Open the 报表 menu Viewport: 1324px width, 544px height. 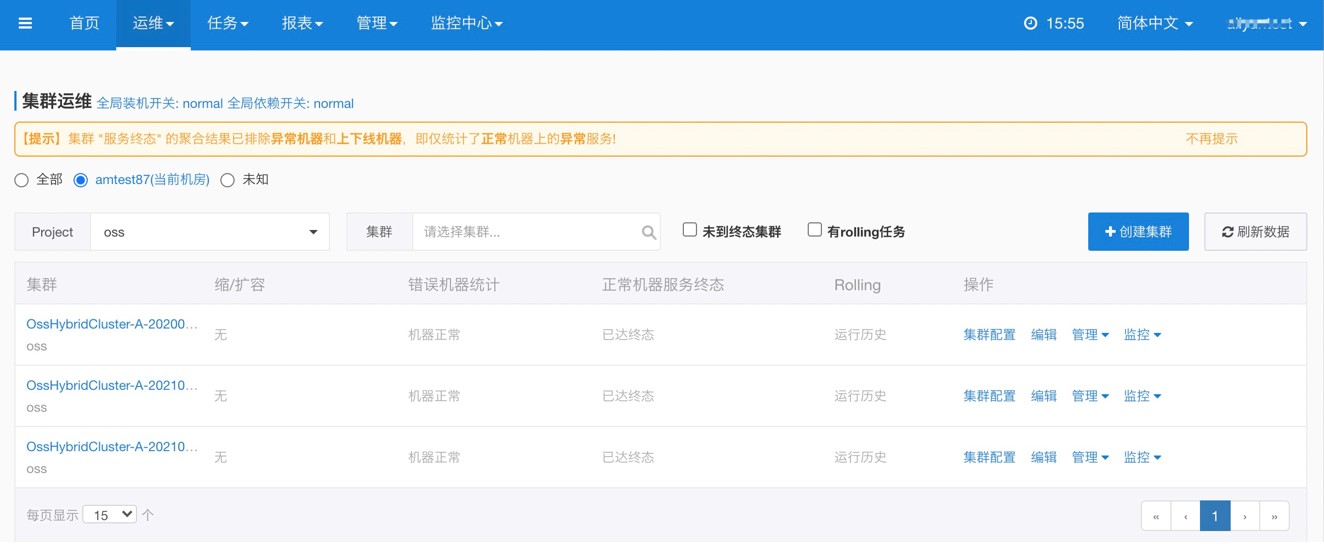click(302, 23)
